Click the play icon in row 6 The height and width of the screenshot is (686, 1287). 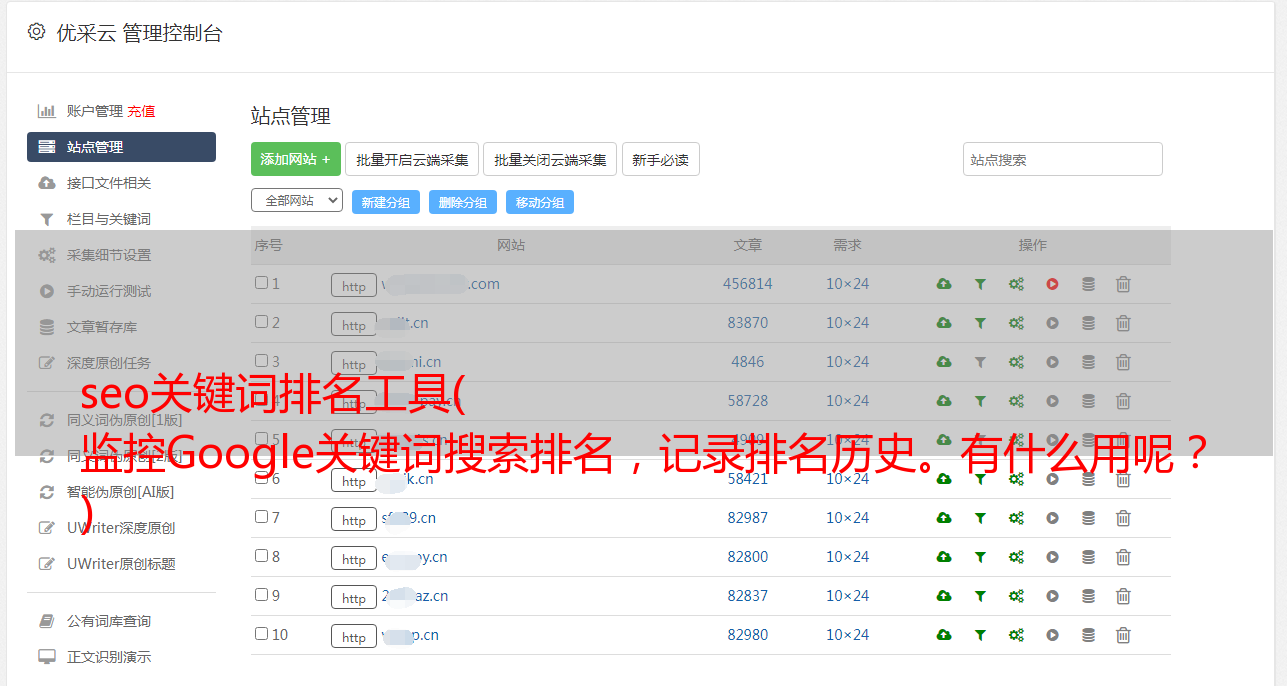click(x=1052, y=479)
